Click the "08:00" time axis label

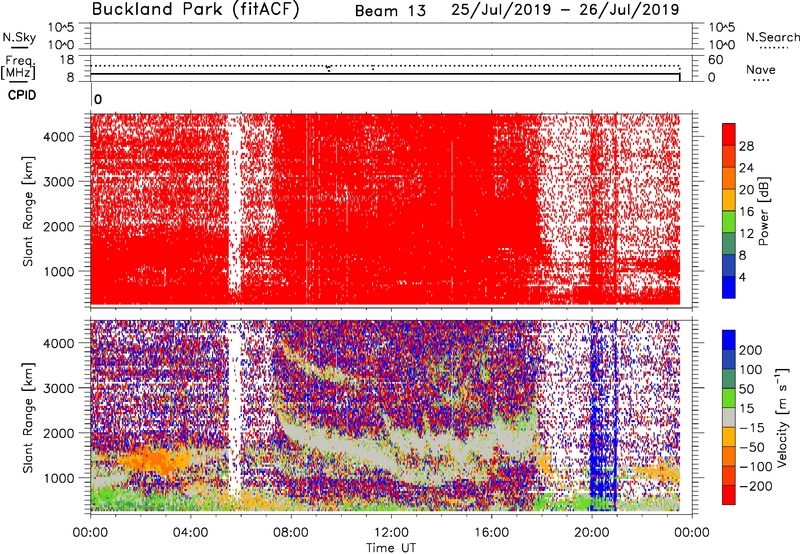tap(291, 533)
